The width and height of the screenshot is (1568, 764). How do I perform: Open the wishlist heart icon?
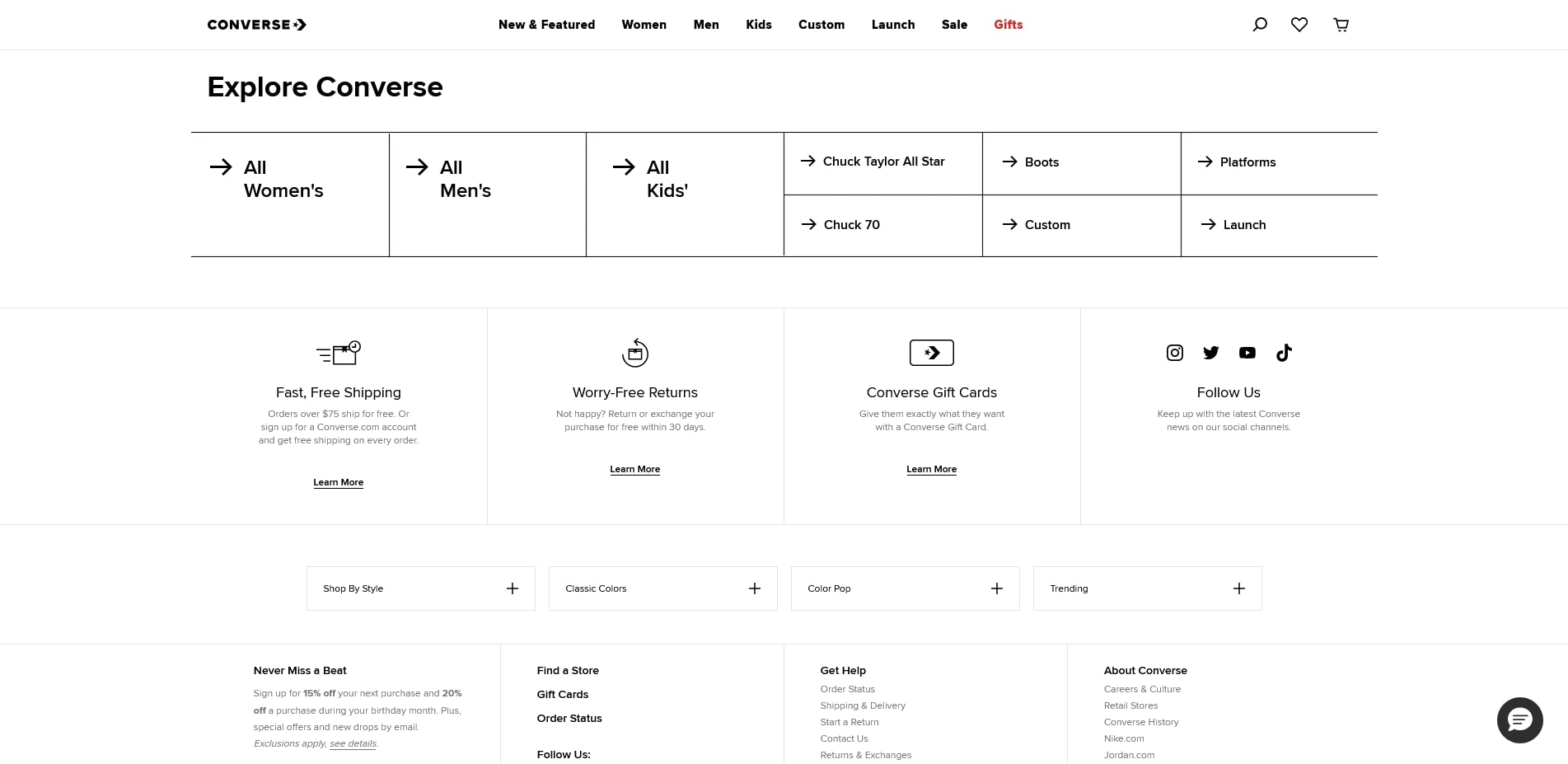[1299, 25]
